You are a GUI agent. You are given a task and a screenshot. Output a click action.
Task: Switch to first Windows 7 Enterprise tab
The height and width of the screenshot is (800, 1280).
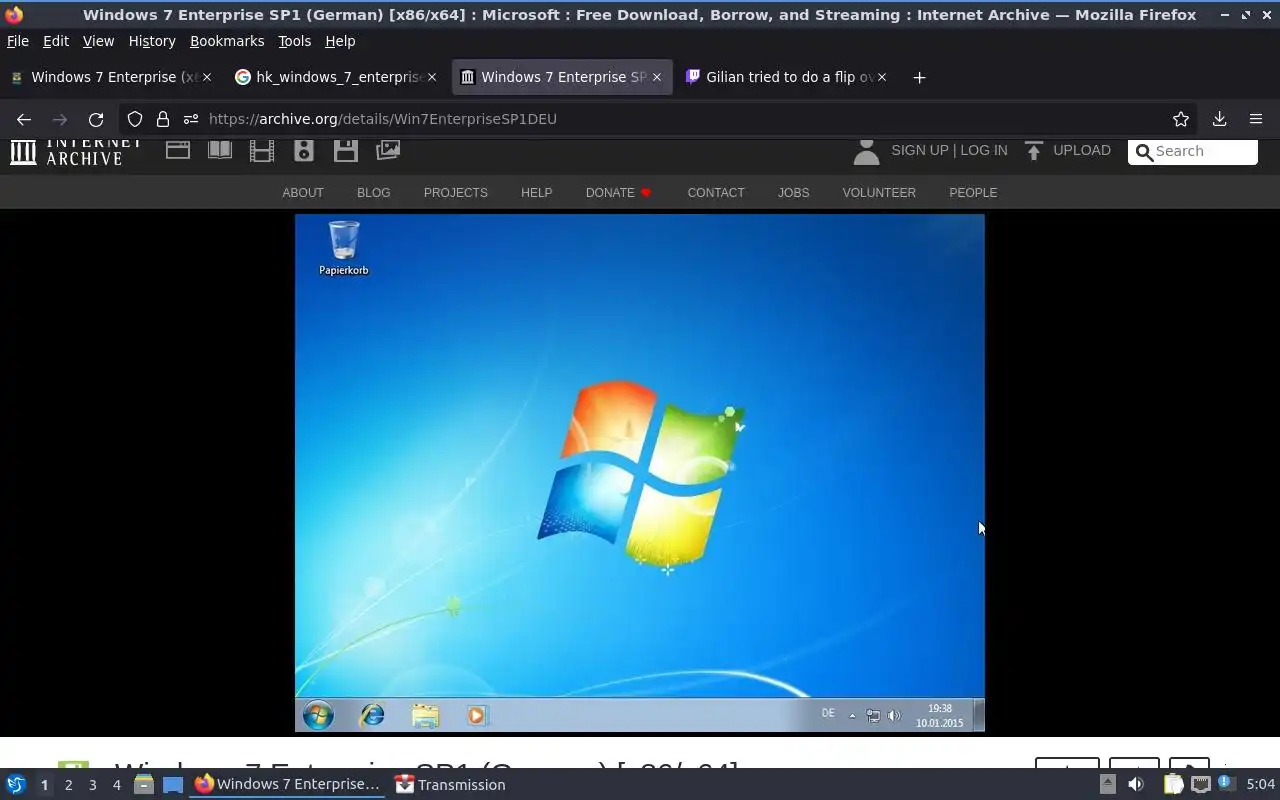110,77
